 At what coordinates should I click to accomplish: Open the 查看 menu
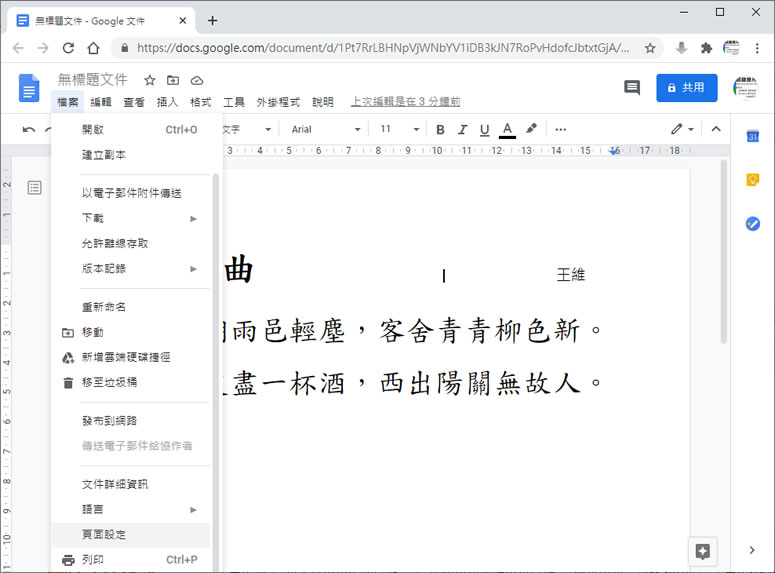pyautogui.click(x=134, y=102)
